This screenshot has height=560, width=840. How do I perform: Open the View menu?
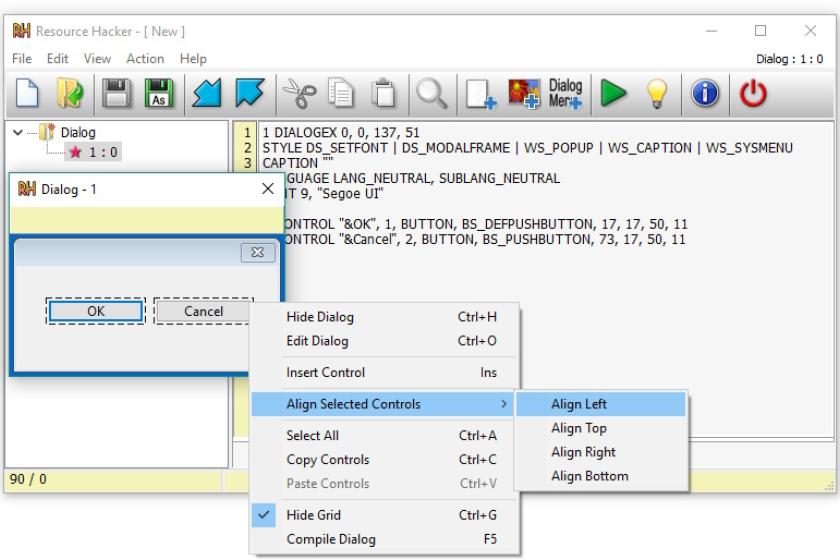pos(97,58)
